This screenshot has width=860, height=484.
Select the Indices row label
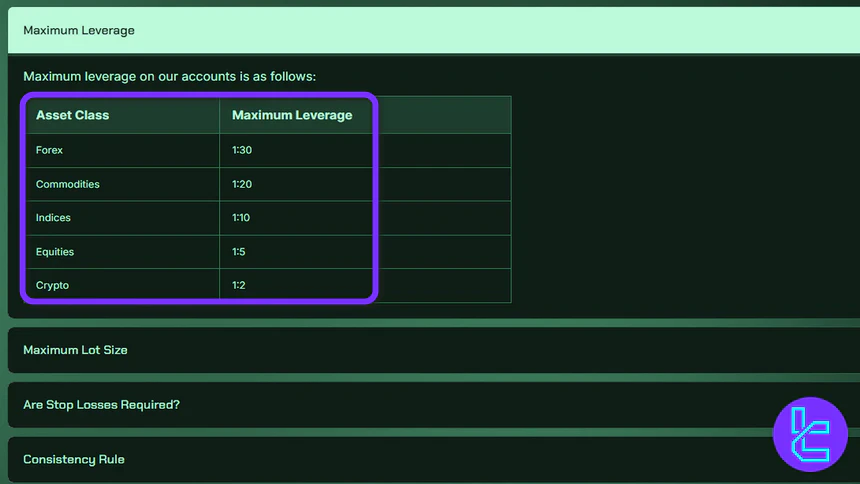53,218
